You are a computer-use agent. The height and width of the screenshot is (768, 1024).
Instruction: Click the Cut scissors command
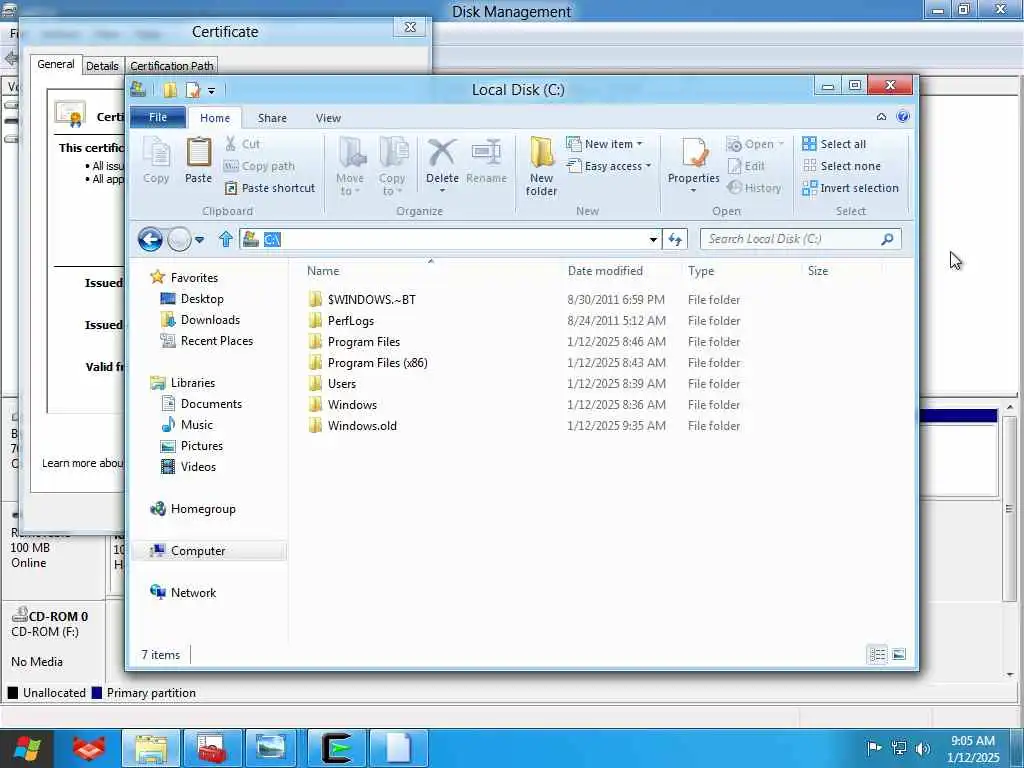(x=242, y=144)
